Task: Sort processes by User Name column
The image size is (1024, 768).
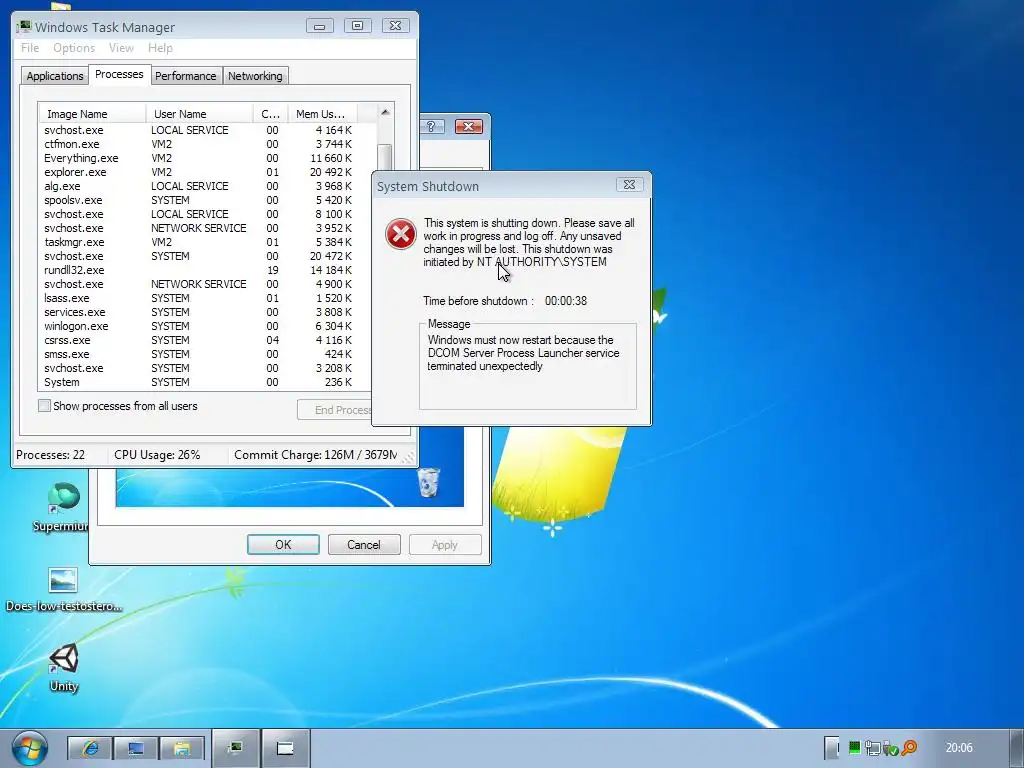Action: pyautogui.click(x=200, y=114)
